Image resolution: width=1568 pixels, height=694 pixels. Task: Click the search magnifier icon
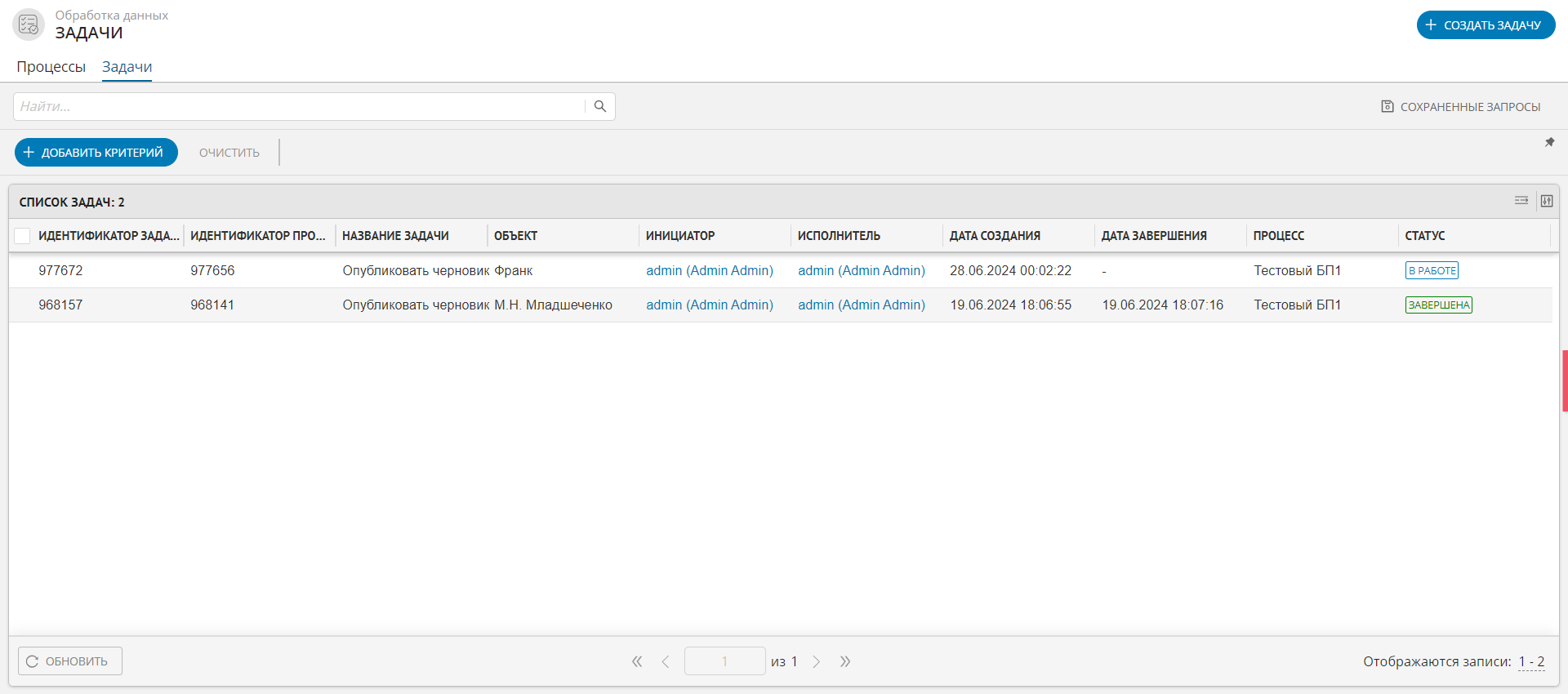[600, 106]
